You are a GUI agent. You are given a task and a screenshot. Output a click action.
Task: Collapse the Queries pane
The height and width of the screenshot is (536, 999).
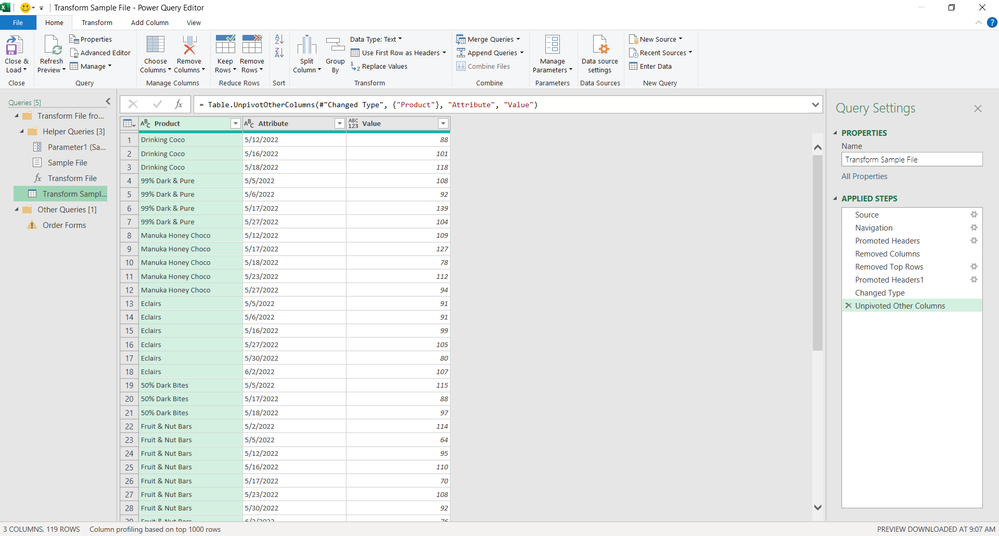click(108, 102)
